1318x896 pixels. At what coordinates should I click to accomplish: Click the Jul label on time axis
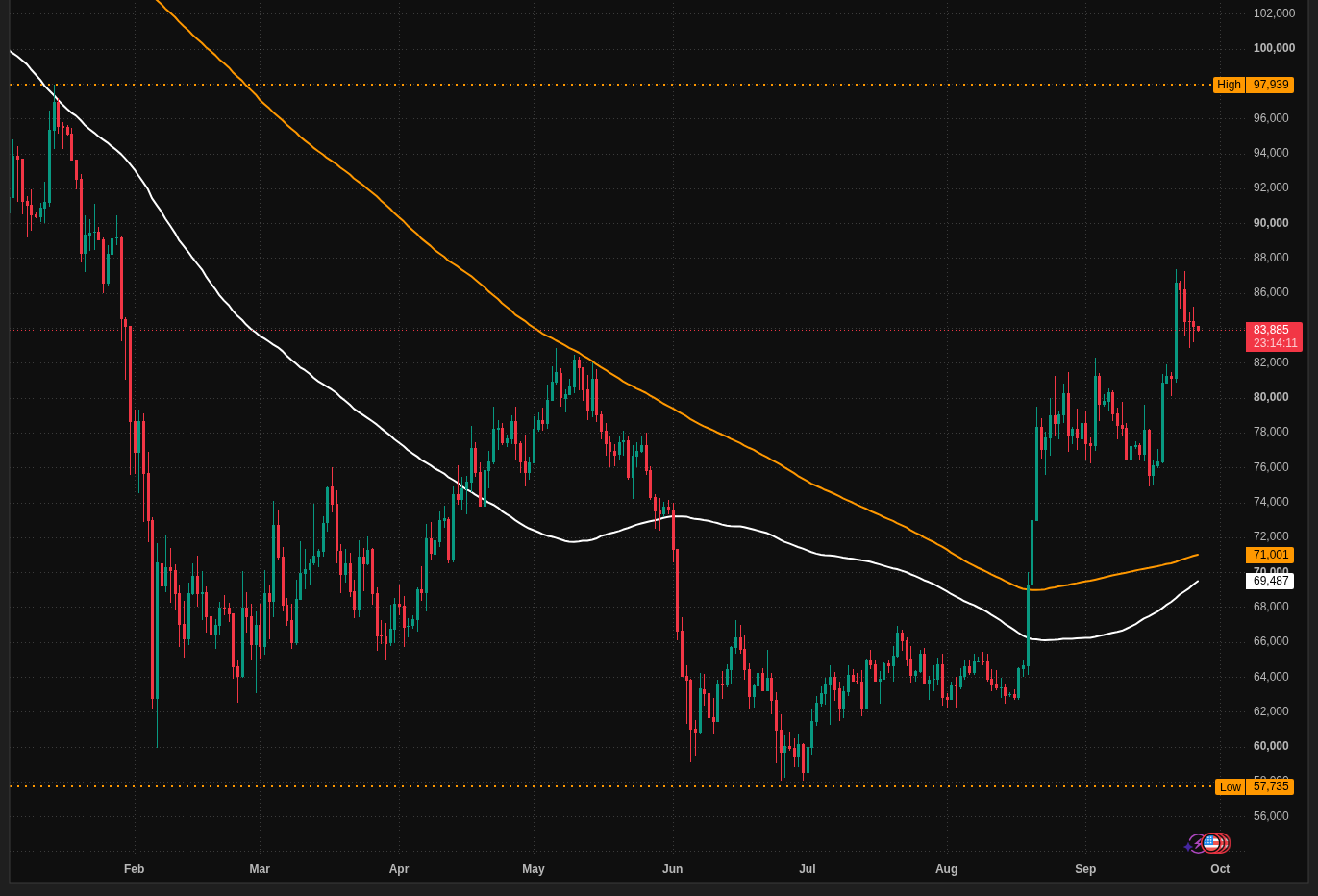[x=808, y=869]
